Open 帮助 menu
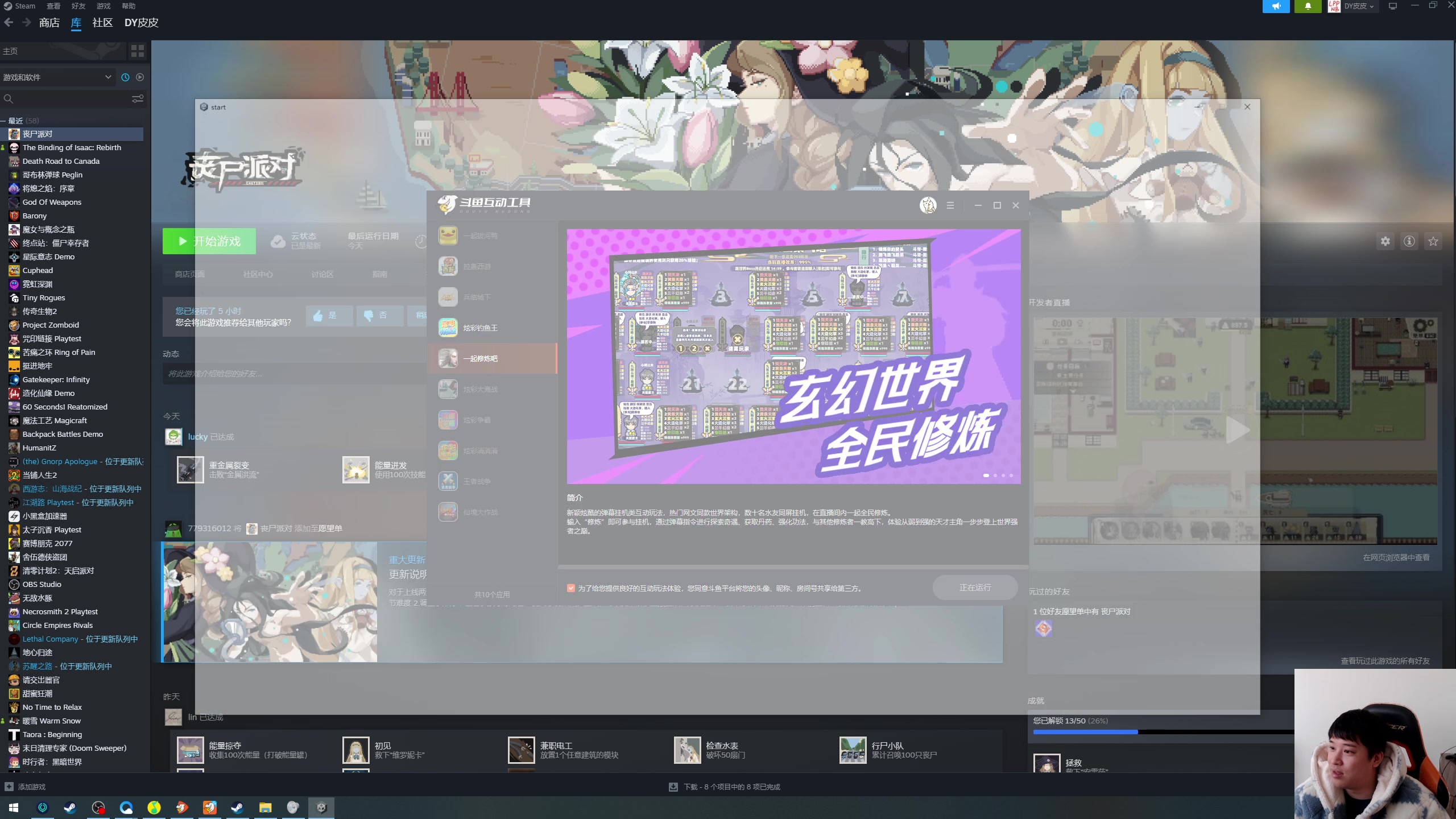The width and height of the screenshot is (1456, 819). tap(129, 6)
